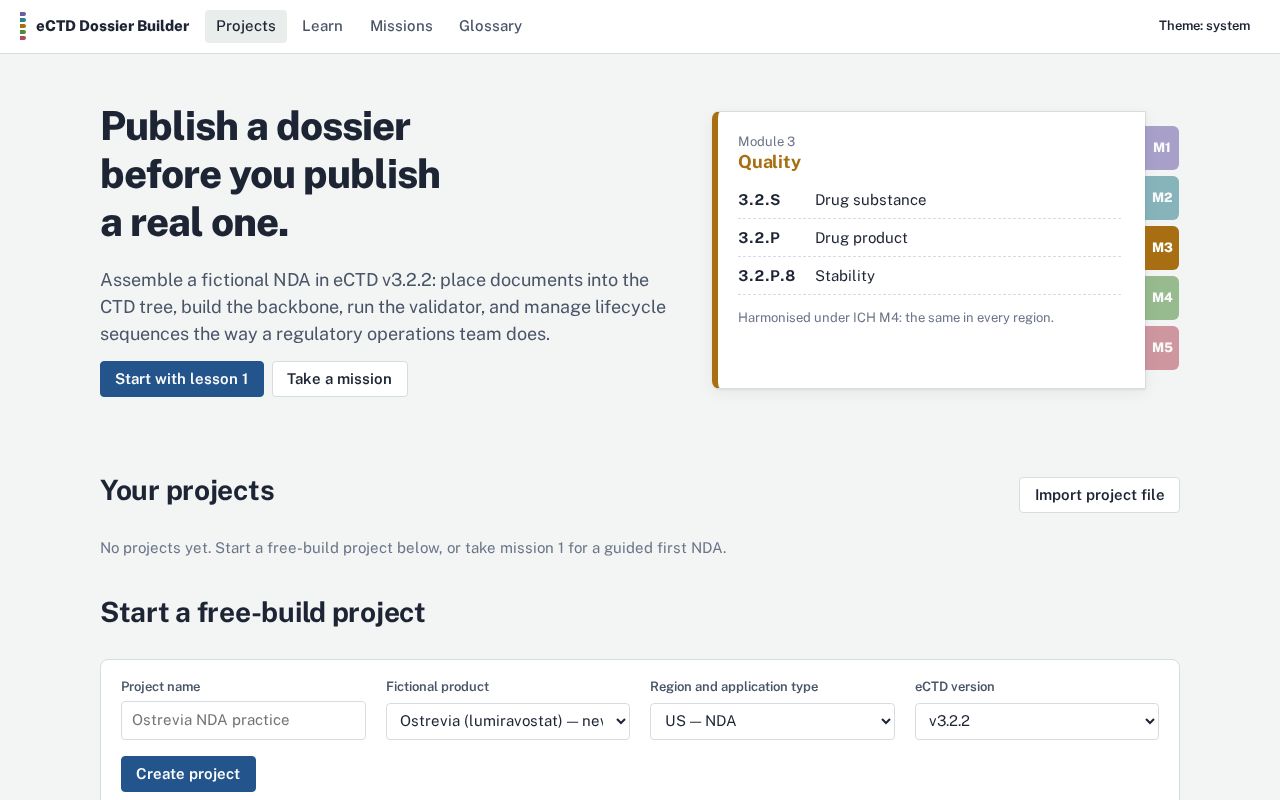Open the Fictional product dropdown
1280x800 pixels.
click(x=508, y=721)
